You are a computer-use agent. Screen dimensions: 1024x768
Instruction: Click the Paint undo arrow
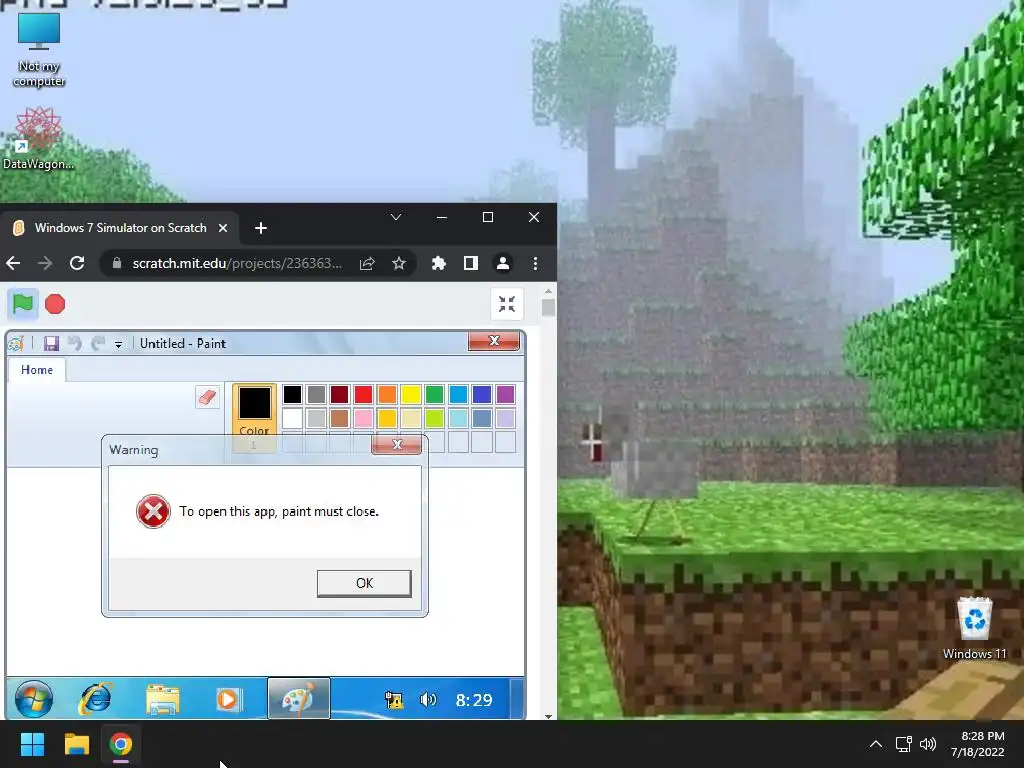(x=75, y=343)
